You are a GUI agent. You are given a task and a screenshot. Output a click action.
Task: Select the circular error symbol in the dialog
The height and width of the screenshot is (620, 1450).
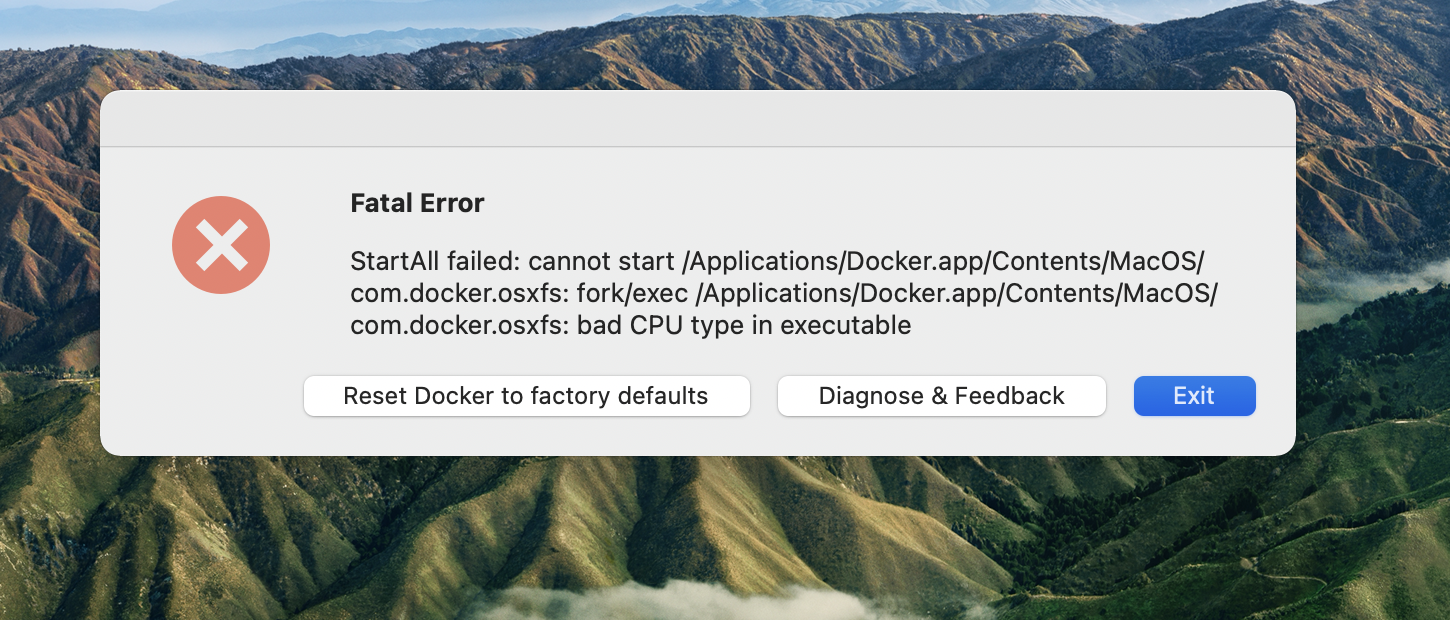[221, 244]
